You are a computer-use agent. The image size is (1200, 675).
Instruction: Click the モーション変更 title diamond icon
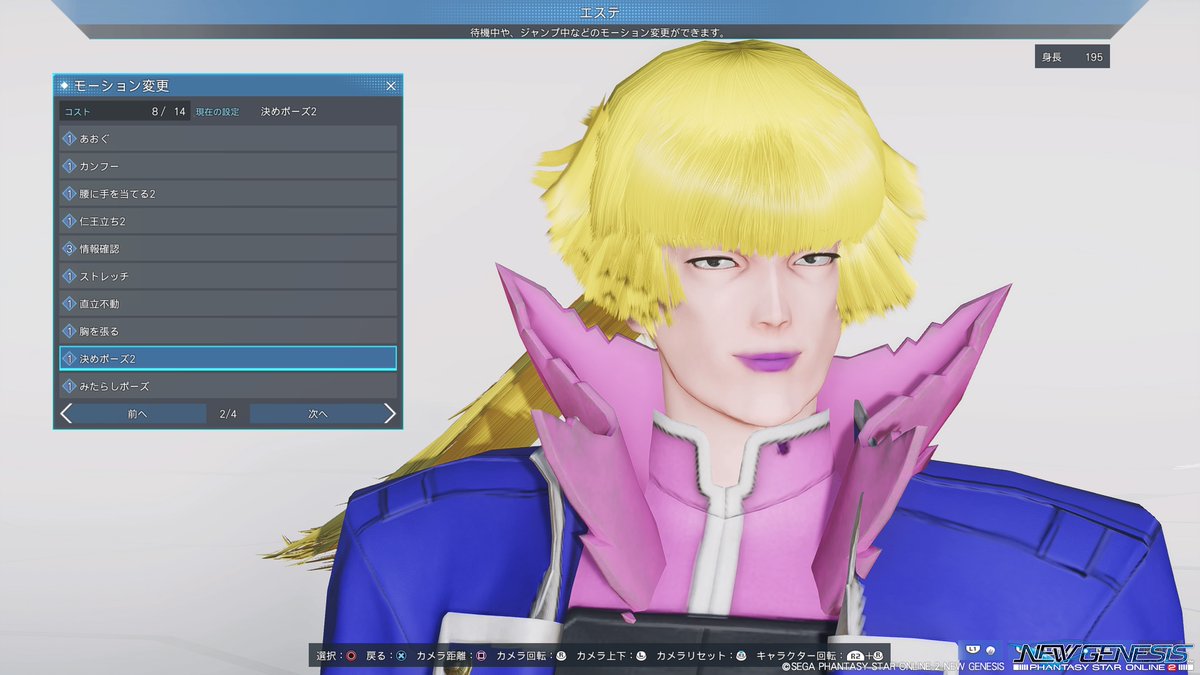click(x=65, y=86)
